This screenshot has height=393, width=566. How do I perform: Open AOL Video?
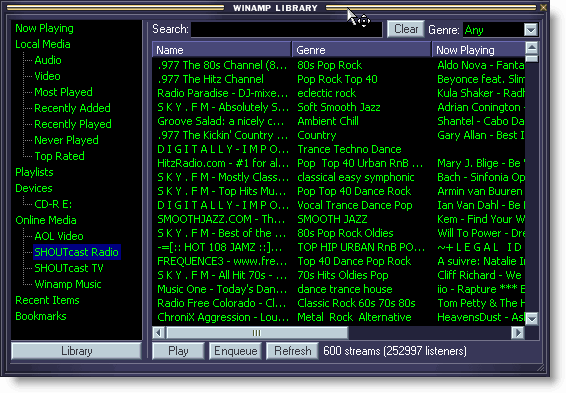59,236
